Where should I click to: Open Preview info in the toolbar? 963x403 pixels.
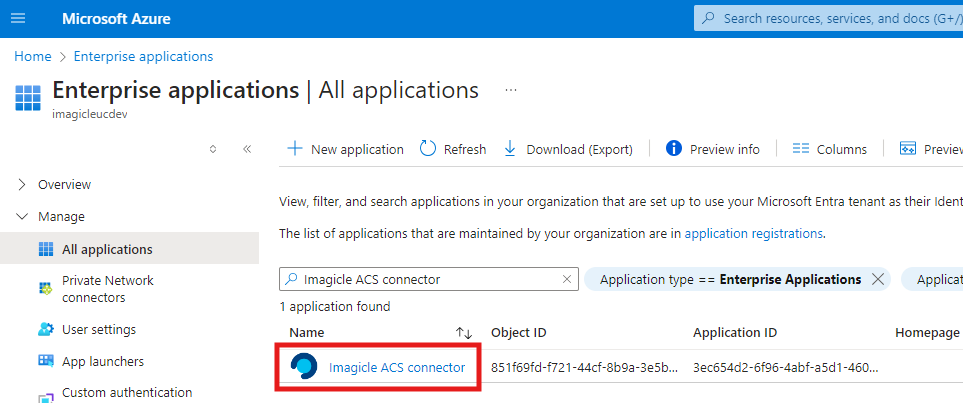(x=713, y=149)
